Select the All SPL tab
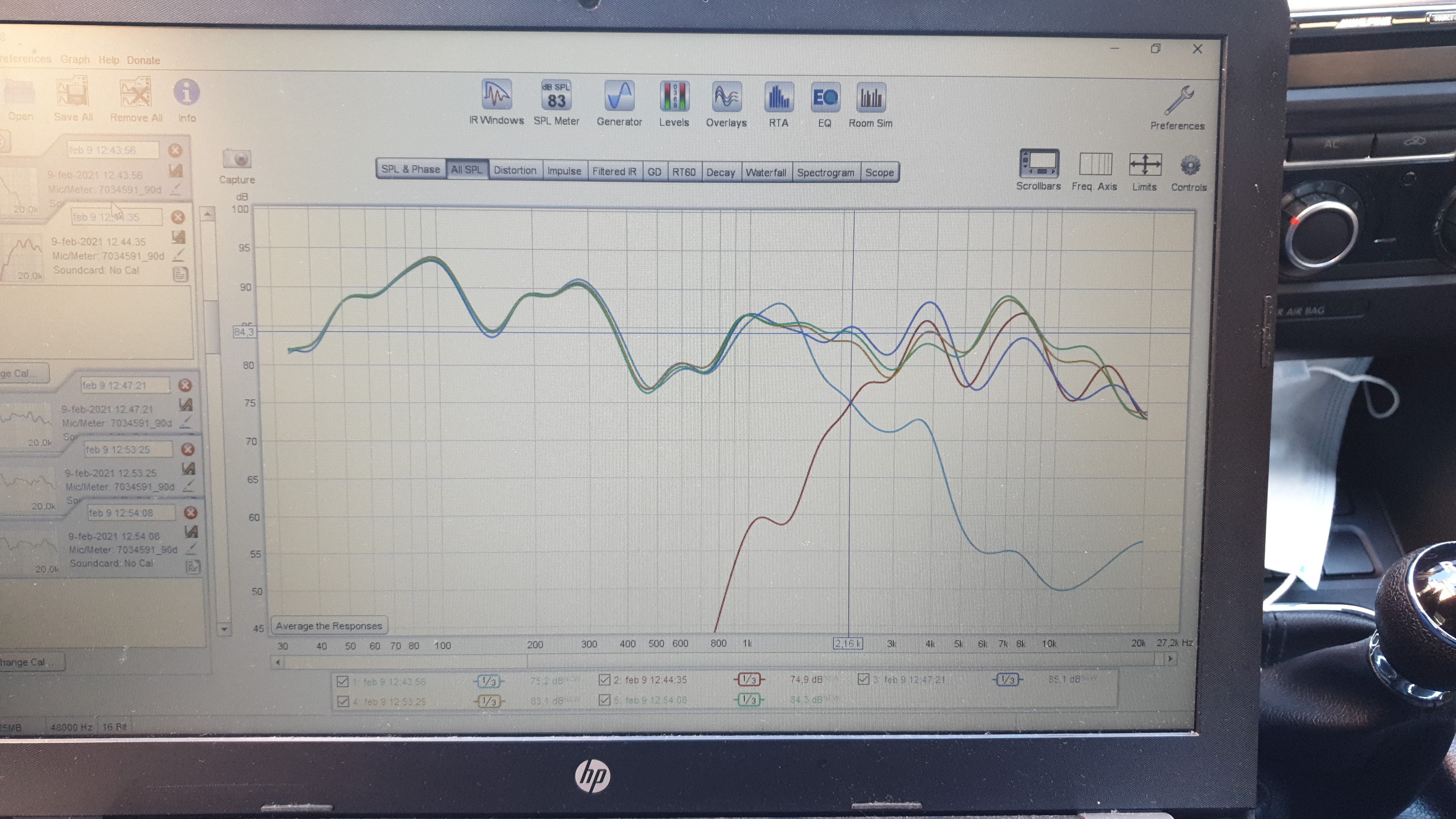Screen dimensions: 1456x819 pos(467,169)
